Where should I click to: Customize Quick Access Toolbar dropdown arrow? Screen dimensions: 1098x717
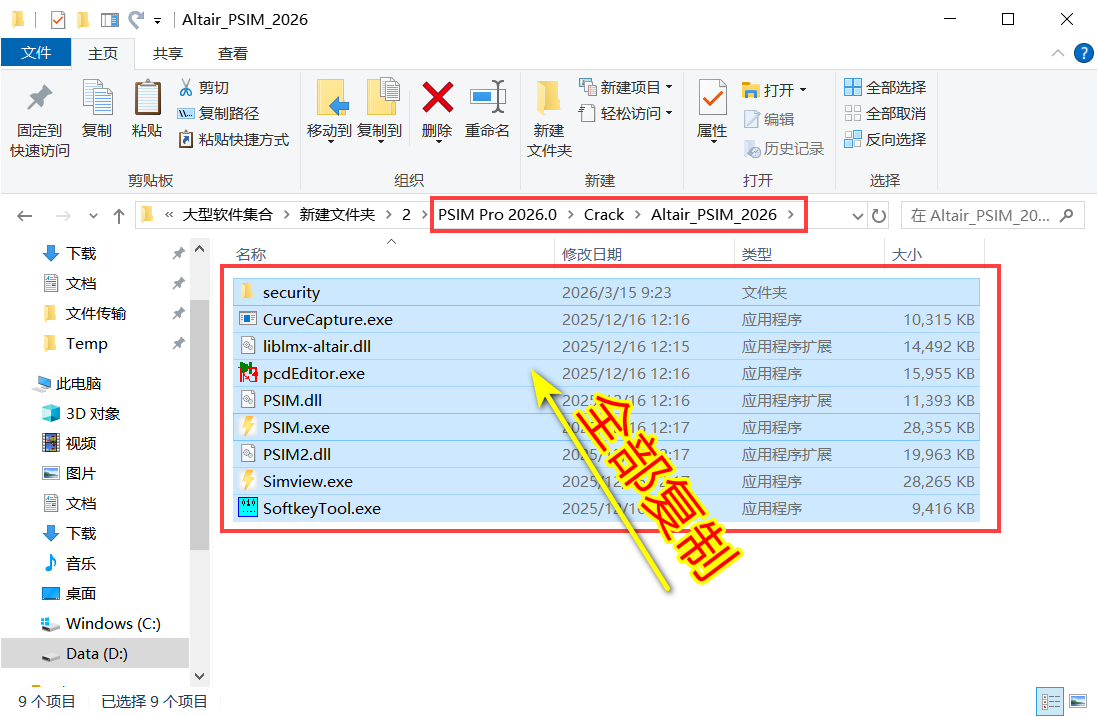(158, 21)
